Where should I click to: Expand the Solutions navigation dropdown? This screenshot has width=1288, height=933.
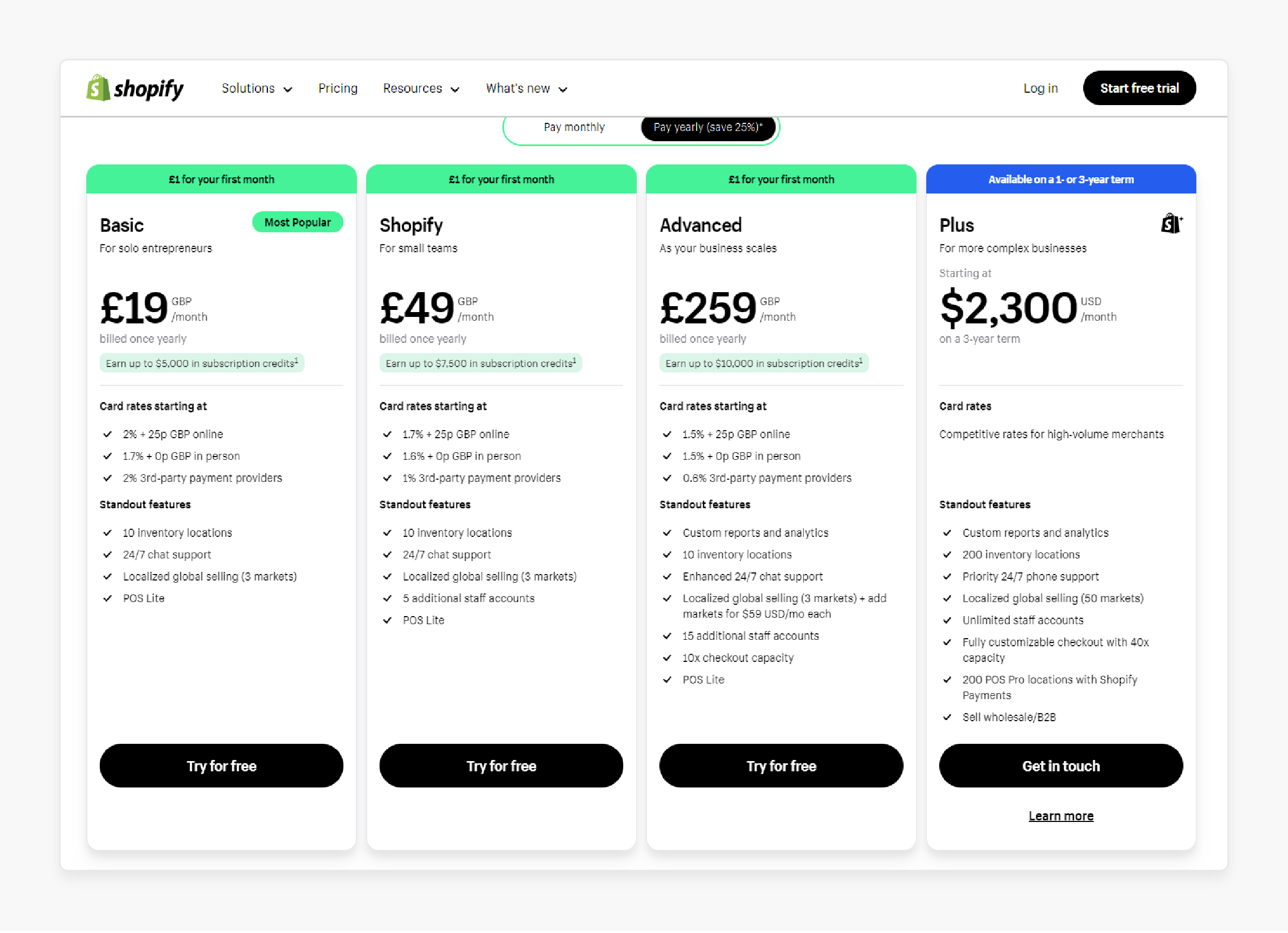[x=255, y=89]
